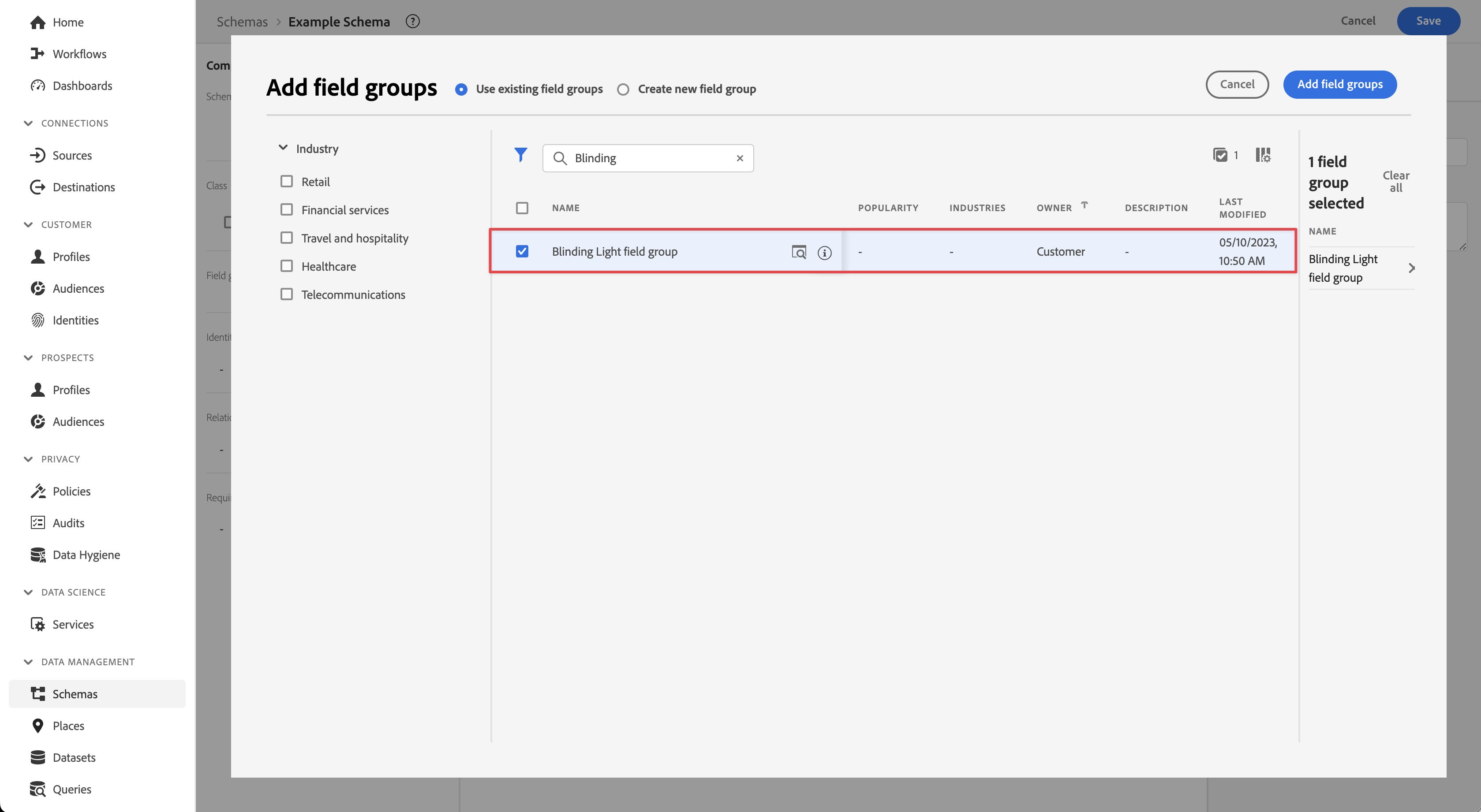Screen dimensions: 1481x812
Task: Clear the Blinding search text
Action: pos(740,158)
